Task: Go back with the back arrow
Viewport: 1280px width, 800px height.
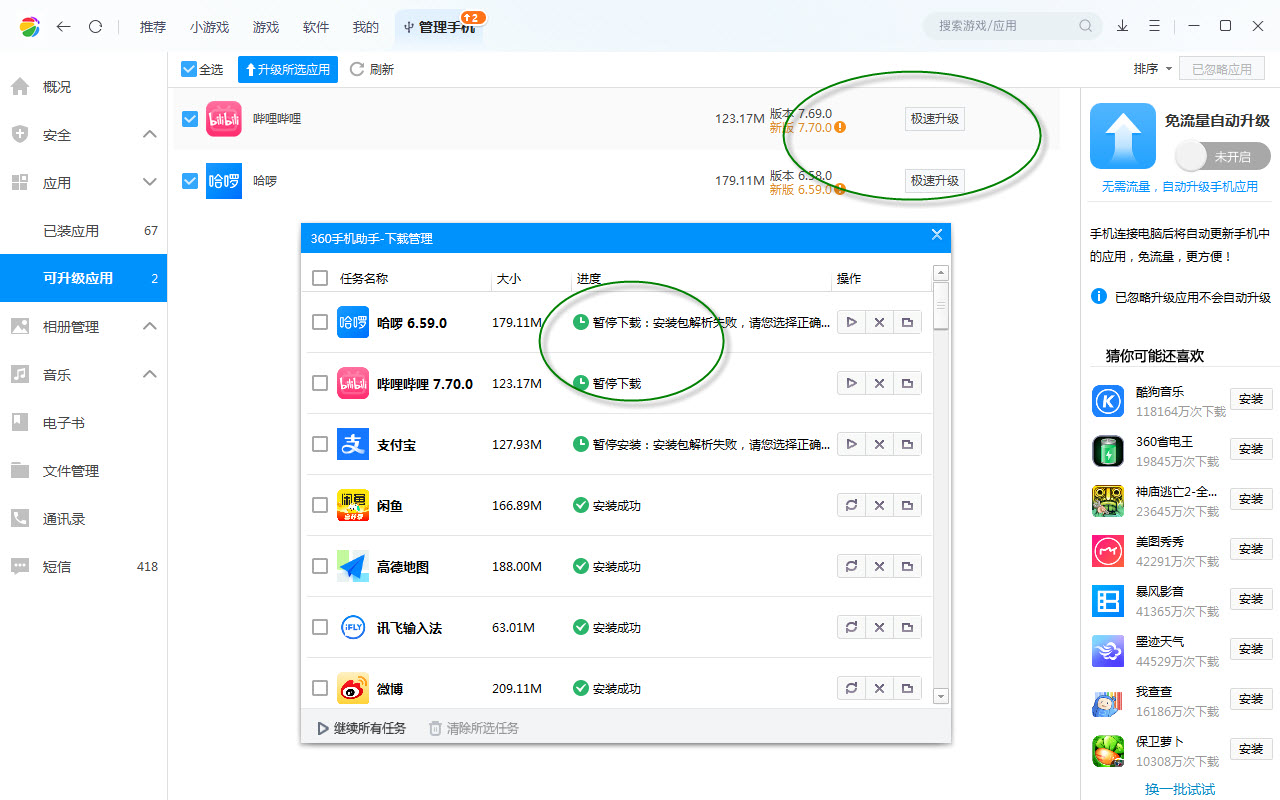Action: point(63,26)
